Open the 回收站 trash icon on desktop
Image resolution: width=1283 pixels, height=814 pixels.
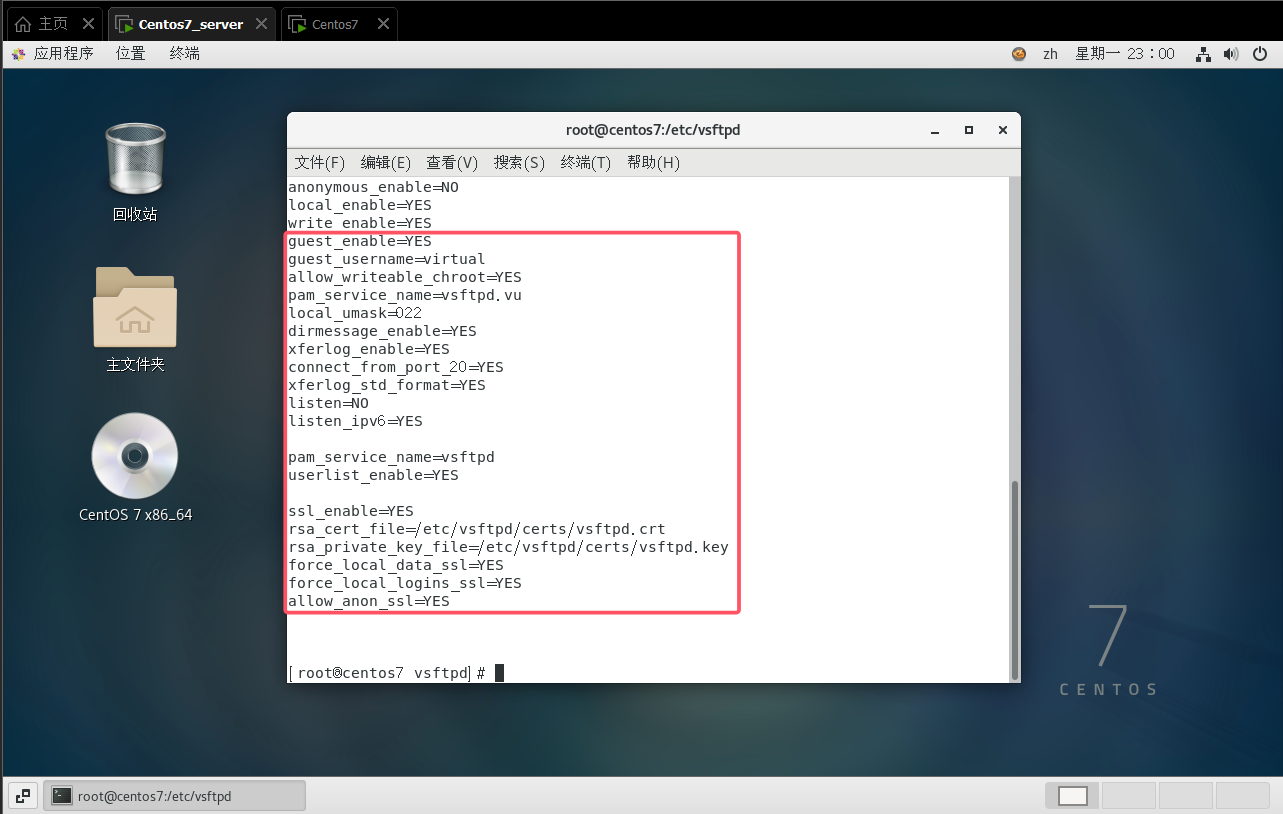point(135,160)
